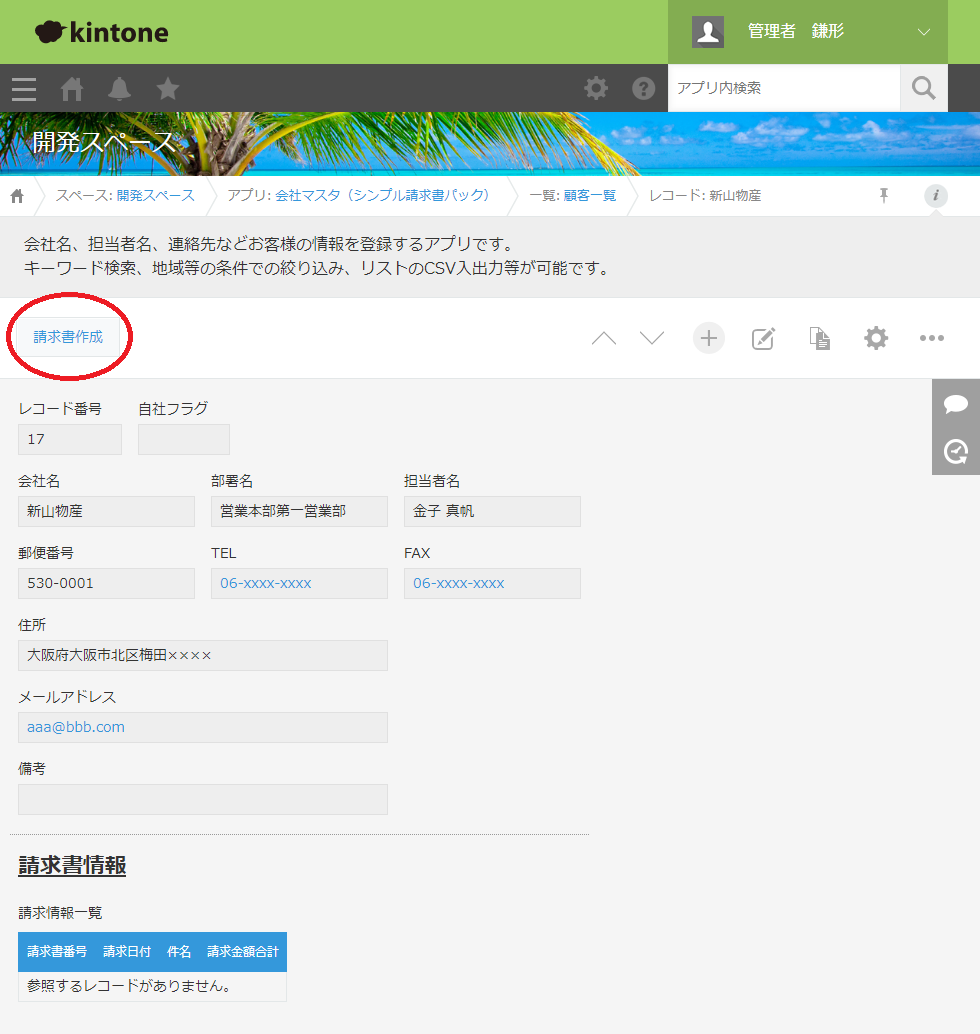Click the 郵便番号 value 530-0001
Viewport: 980px width, 1034px height.
60,584
